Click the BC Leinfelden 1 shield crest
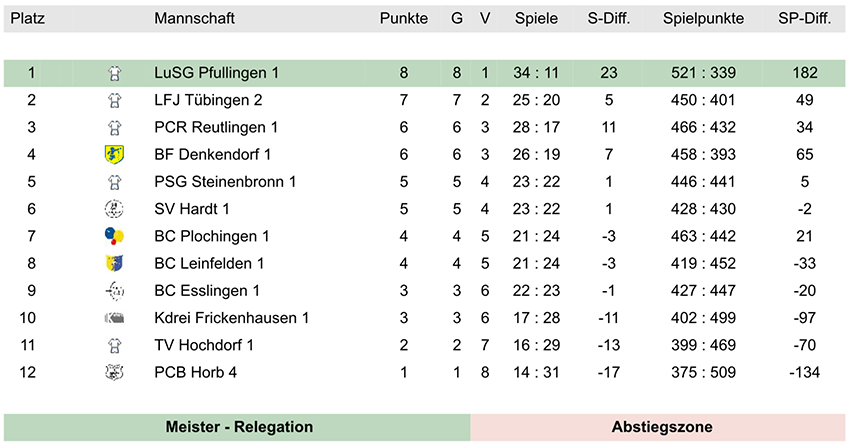The height and width of the screenshot is (443, 850). click(x=114, y=263)
